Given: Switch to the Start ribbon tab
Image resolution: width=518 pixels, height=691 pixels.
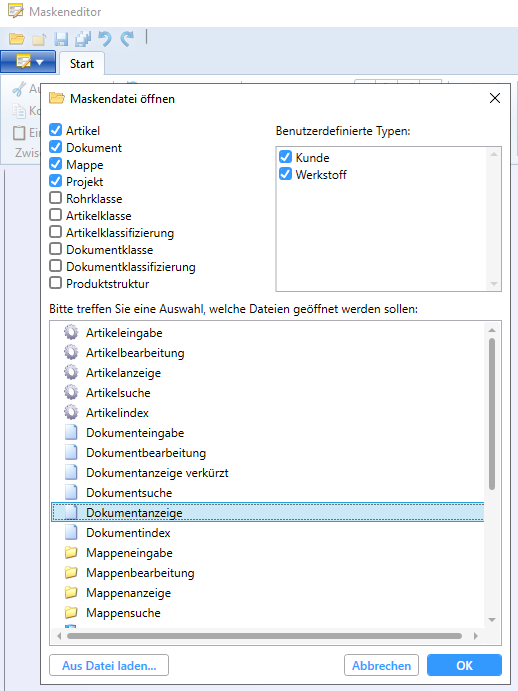Looking at the screenshot, I should pyautogui.click(x=82, y=63).
